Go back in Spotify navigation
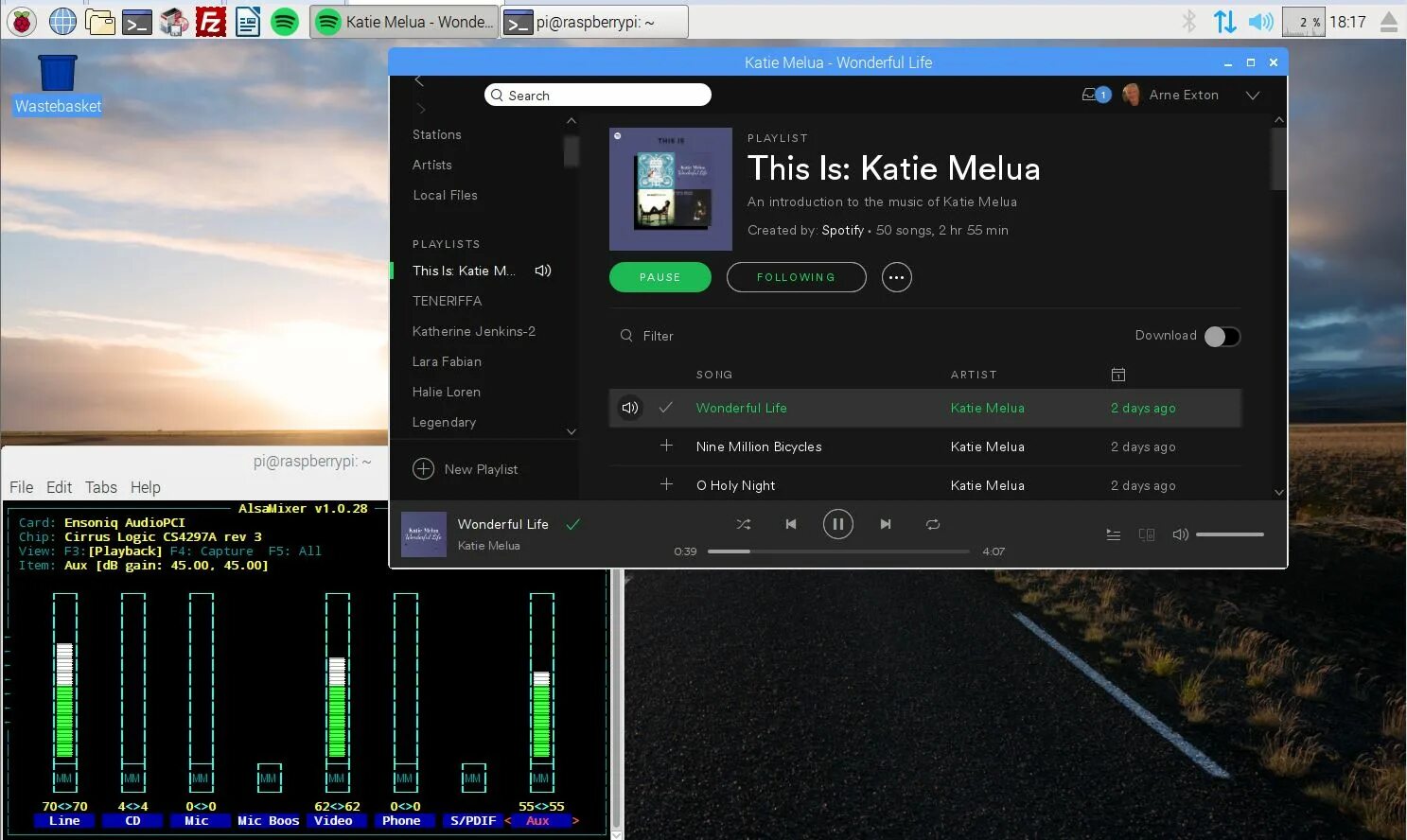1407x840 pixels. click(x=419, y=81)
